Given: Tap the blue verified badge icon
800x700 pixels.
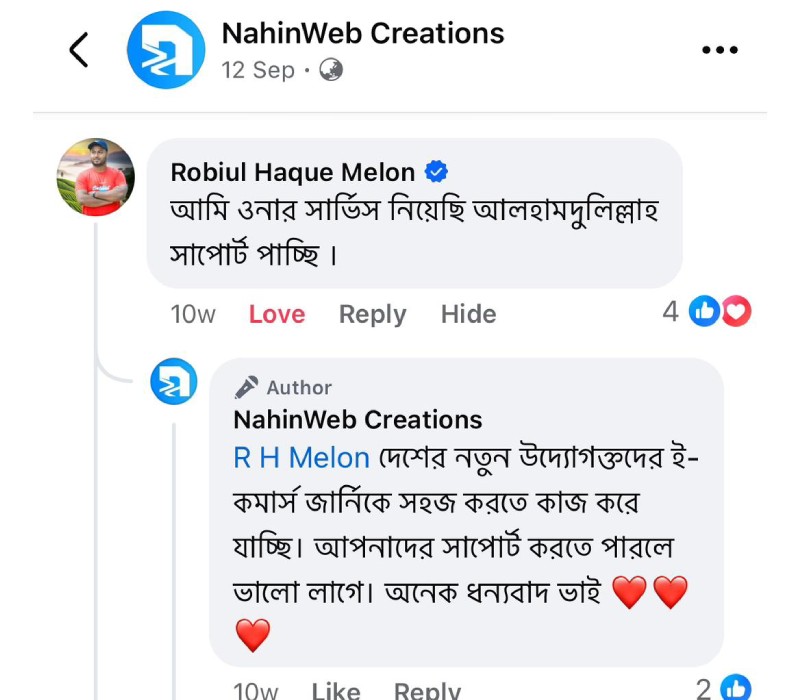Looking at the screenshot, I should (436, 172).
